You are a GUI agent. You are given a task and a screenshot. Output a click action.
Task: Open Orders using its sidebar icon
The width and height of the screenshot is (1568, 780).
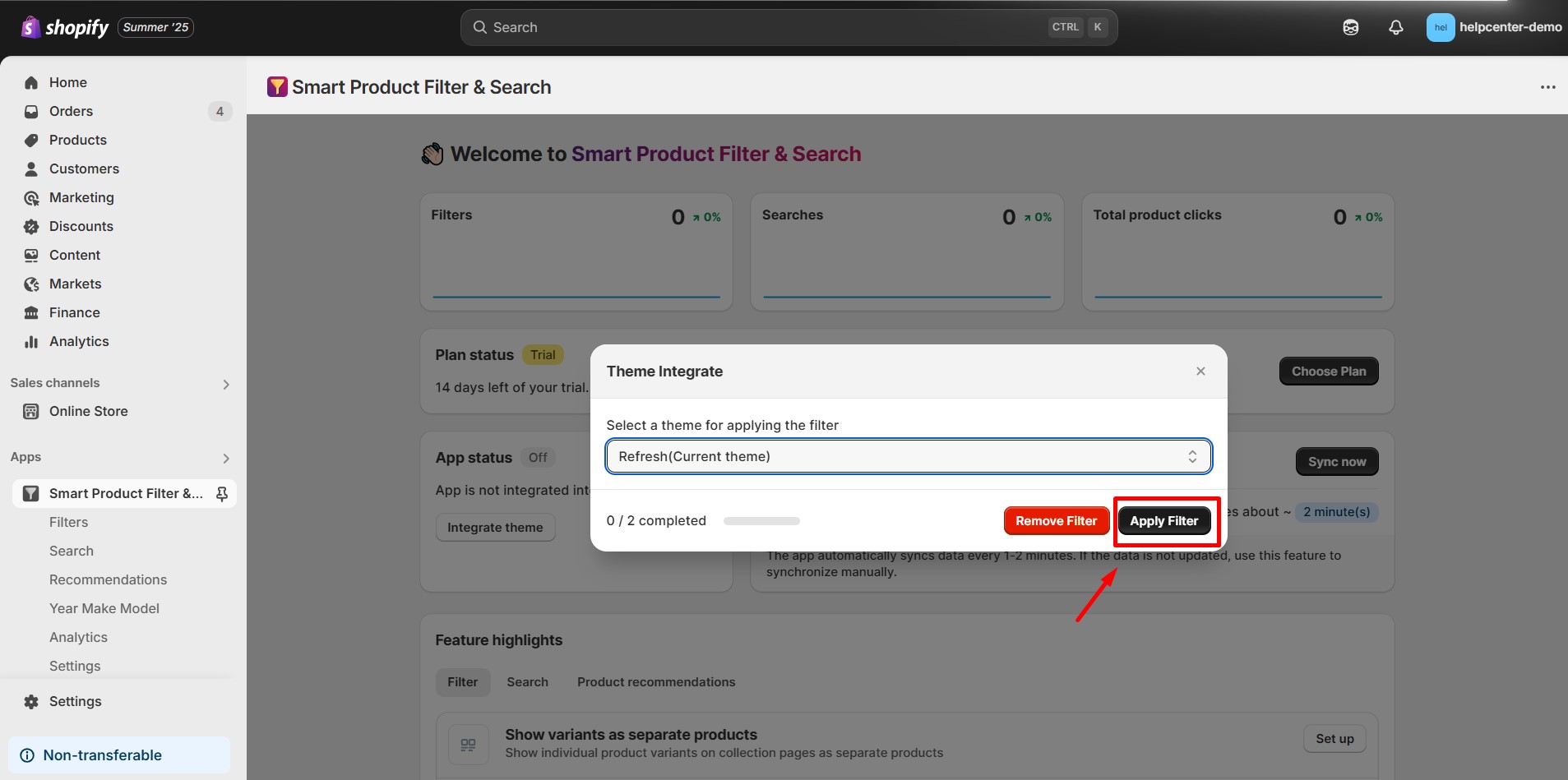coord(30,111)
